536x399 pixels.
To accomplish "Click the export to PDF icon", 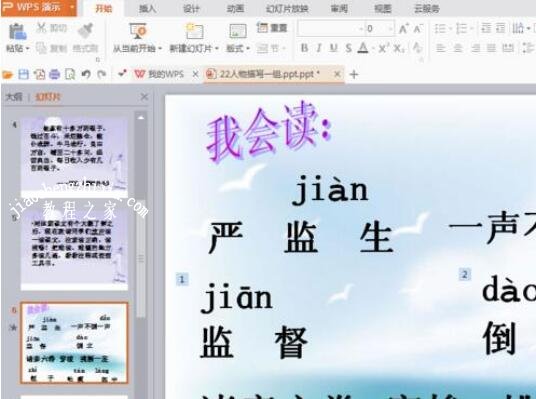I will pyautogui.click(x=39, y=74).
